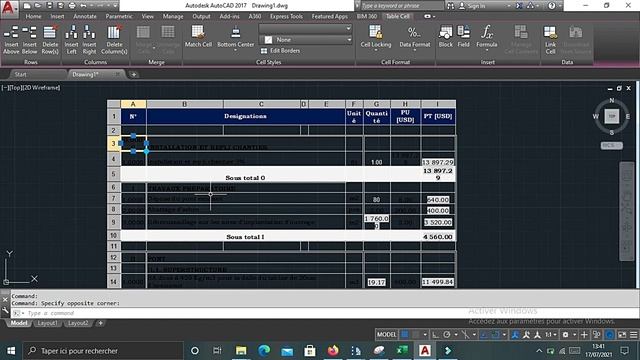
Task: Click the Save quick access icon
Action: pyautogui.click(x=49, y=6)
